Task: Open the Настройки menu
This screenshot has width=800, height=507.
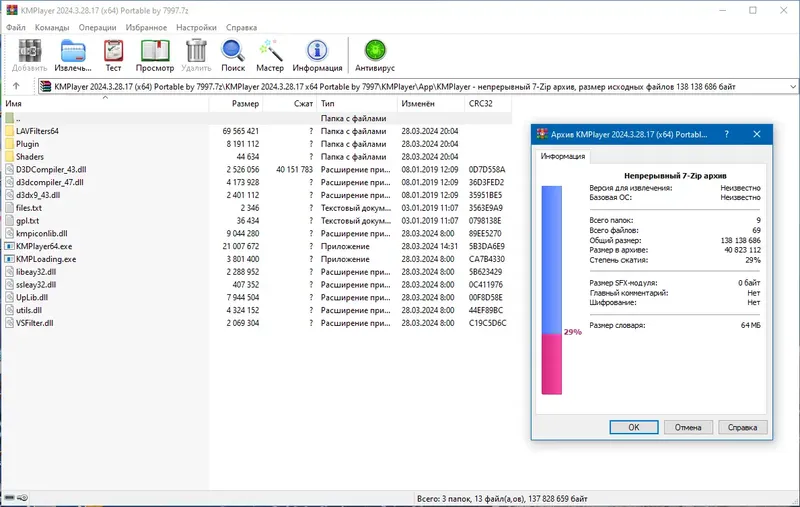Action: [x=196, y=28]
